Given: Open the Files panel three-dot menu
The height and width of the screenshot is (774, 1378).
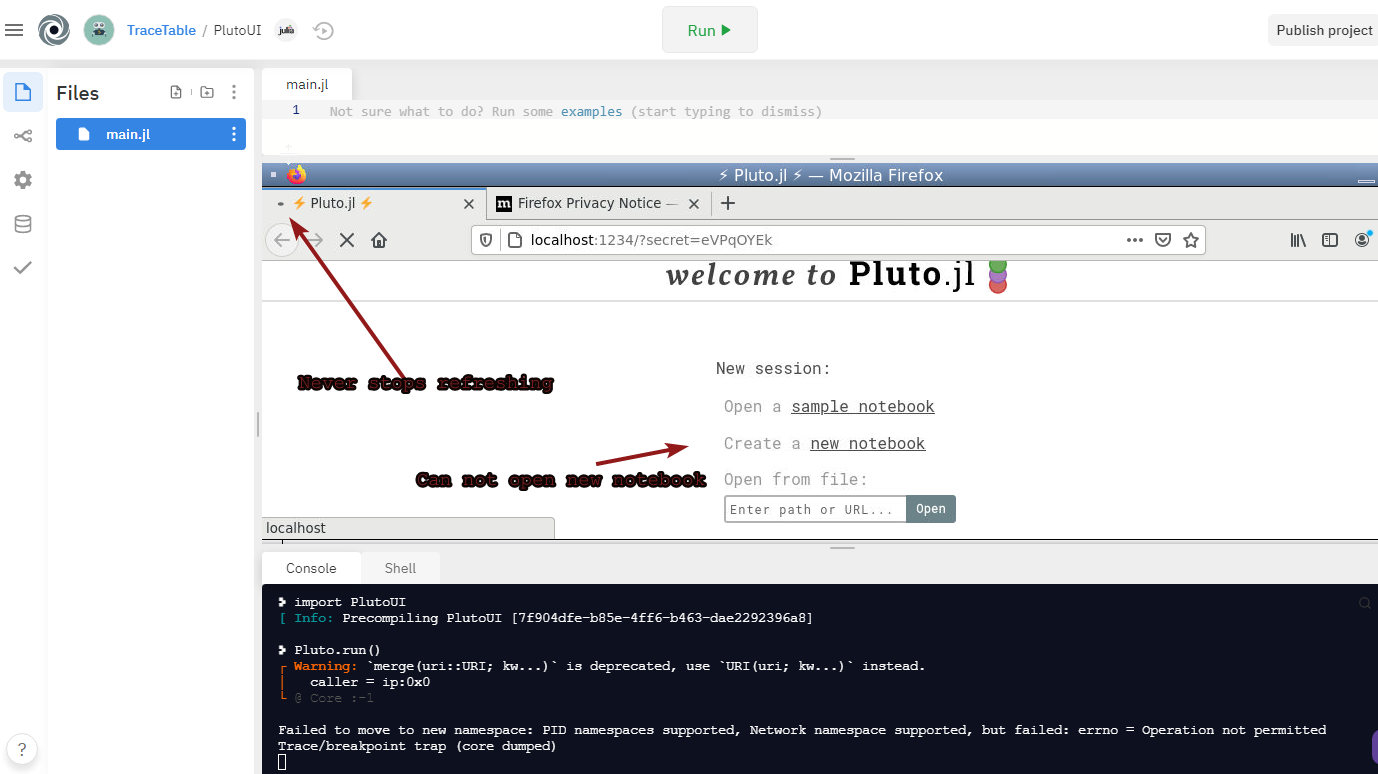Looking at the screenshot, I should [234, 92].
